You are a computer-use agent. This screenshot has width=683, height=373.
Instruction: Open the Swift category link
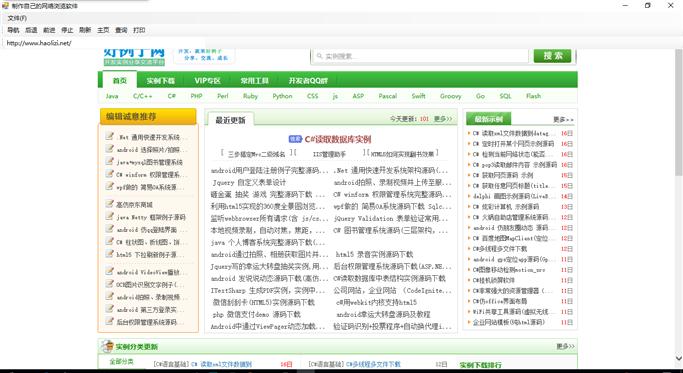pyautogui.click(x=418, y=96)
